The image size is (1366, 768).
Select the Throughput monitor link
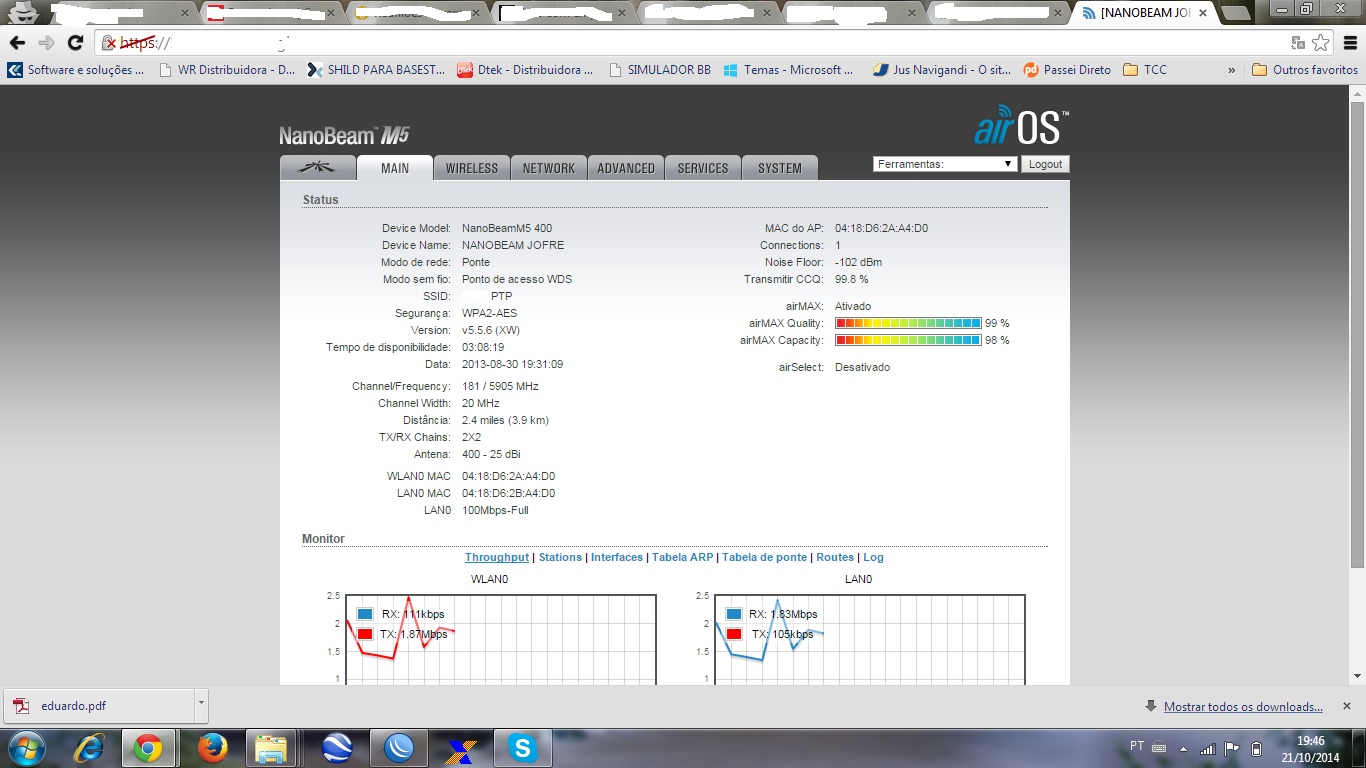pos(497,557)
